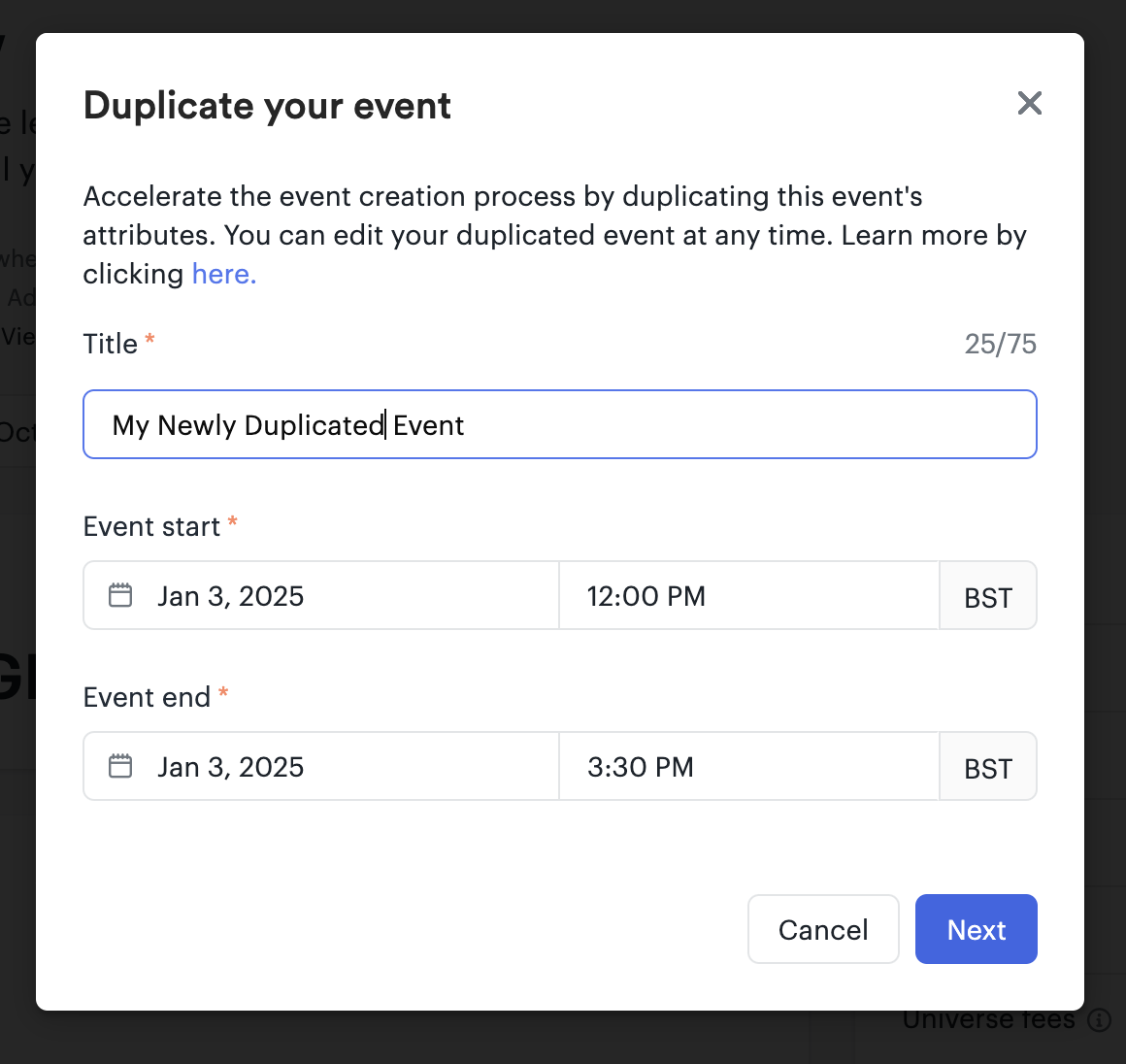
Task: Click the Event end BST timezone label
Action: [988, 768]
